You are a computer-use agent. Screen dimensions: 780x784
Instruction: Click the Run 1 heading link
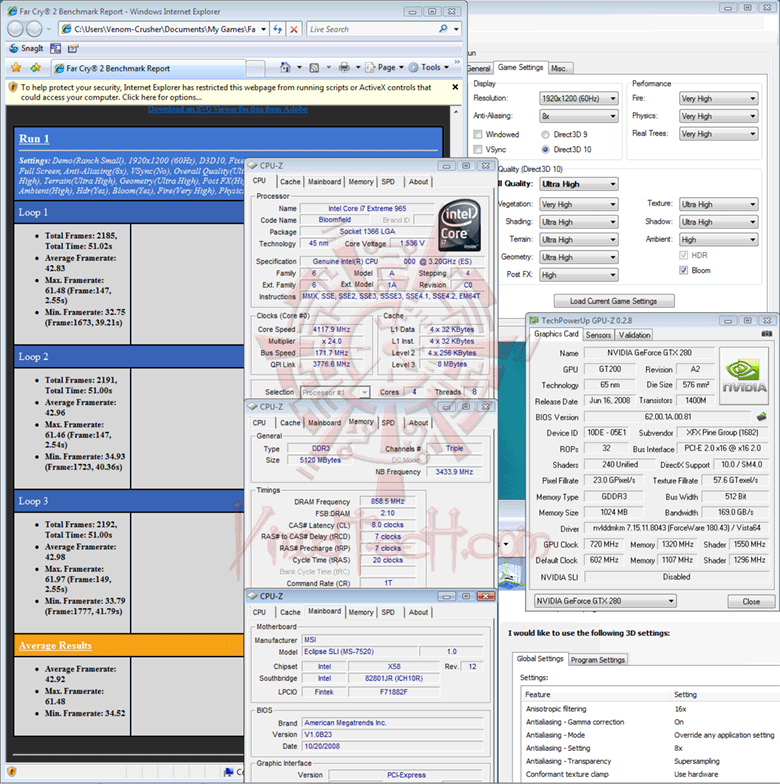[34, 138]
